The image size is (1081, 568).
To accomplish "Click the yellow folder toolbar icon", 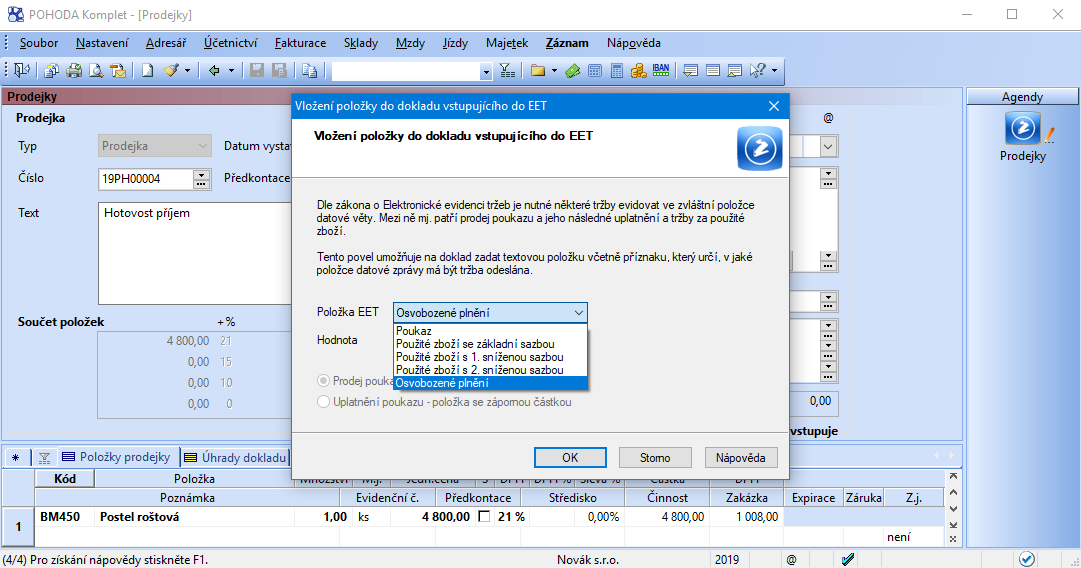I will point(538,70).
